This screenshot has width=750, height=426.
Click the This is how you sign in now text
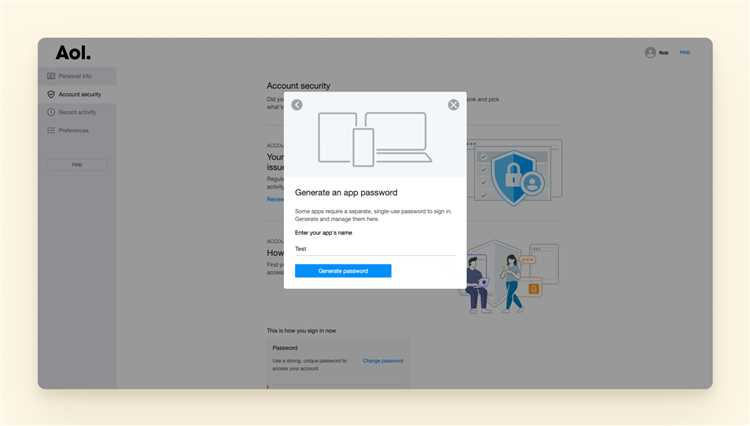coord(301,331)
